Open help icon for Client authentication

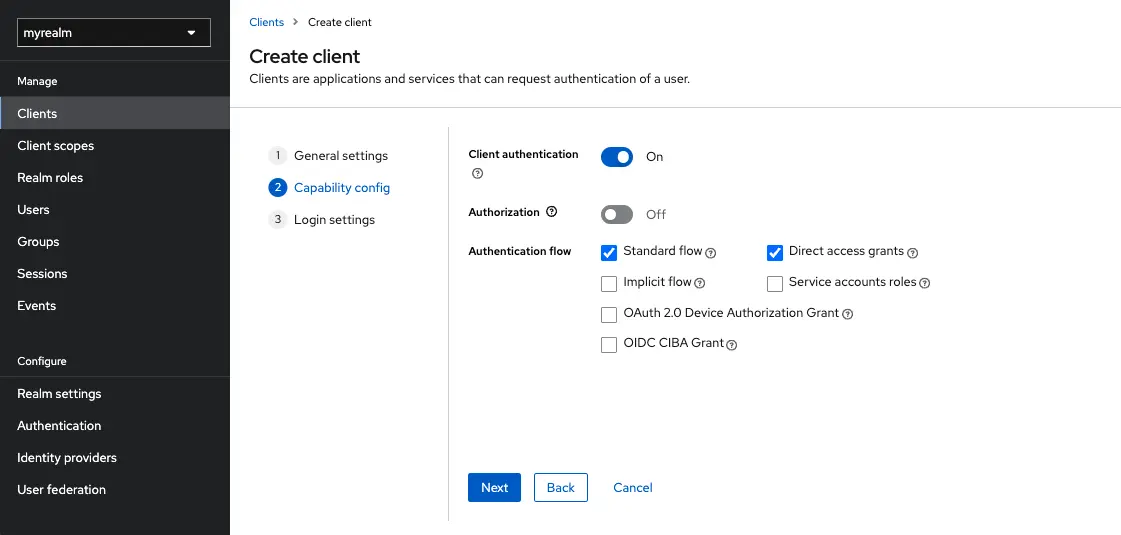tap(478, 173)
